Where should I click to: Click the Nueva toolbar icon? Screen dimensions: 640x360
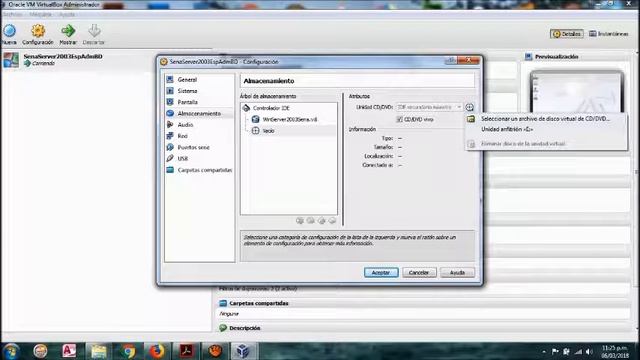[9, 31]
